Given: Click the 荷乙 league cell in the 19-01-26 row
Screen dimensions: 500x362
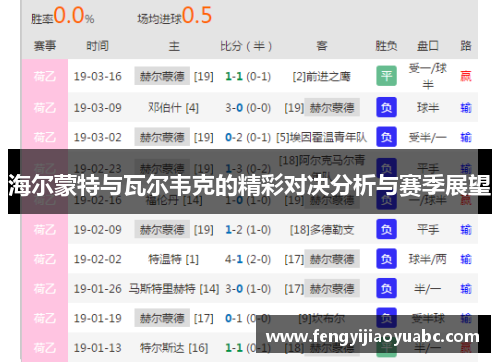Looking at the screenshot, I should click(45, 288).
